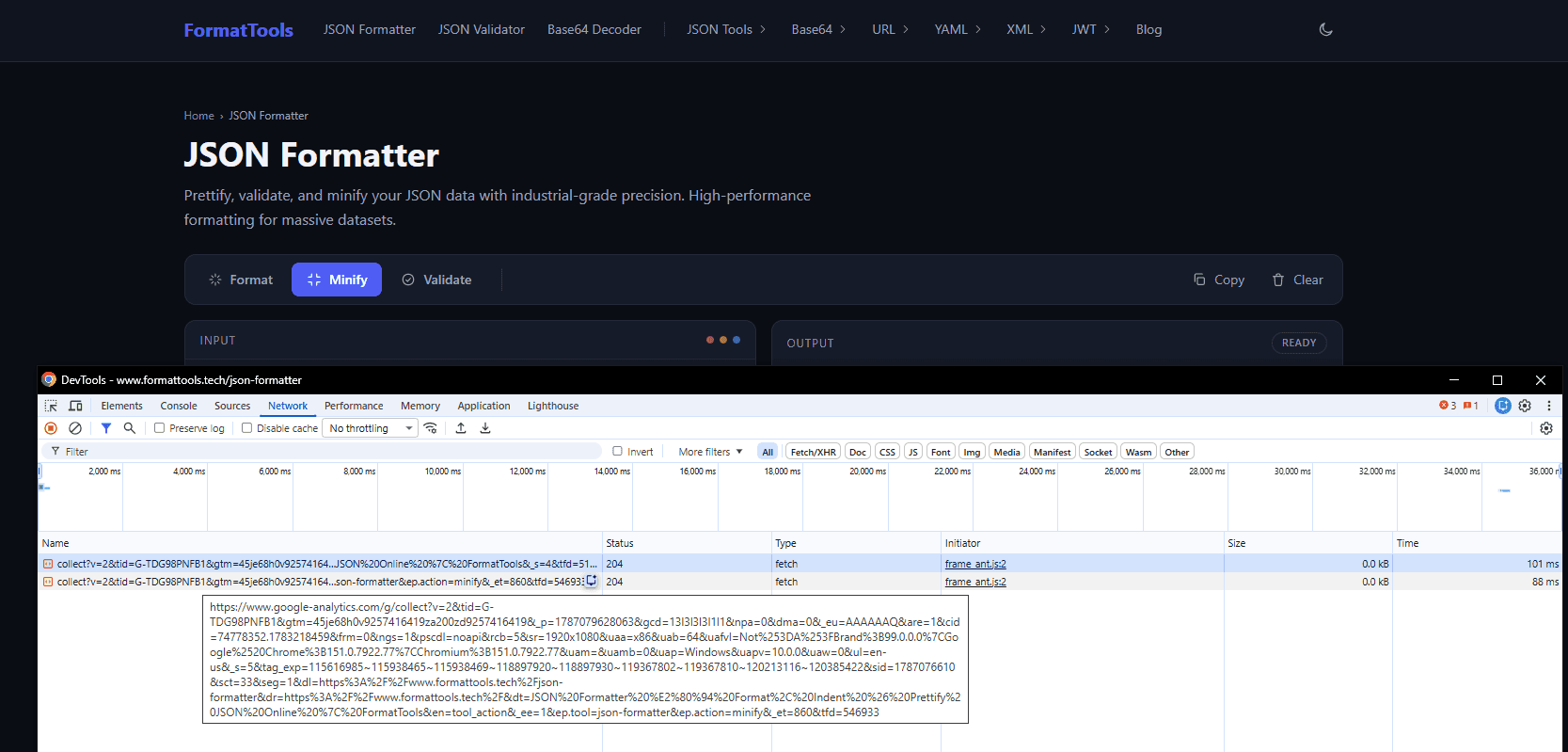Open the 1 issue flag counter
Viewport: 1568px width, 752px height.
coord(1471,406)
